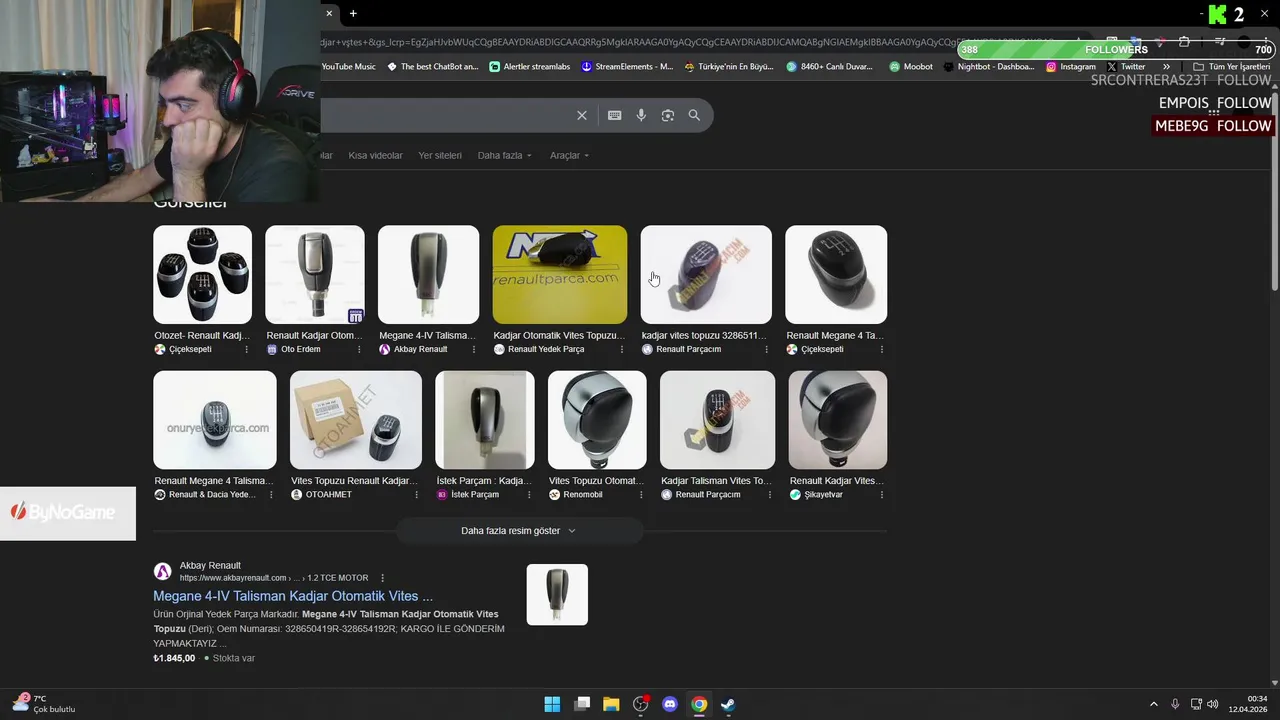Open the Moobot bookmark

(911, 67)
